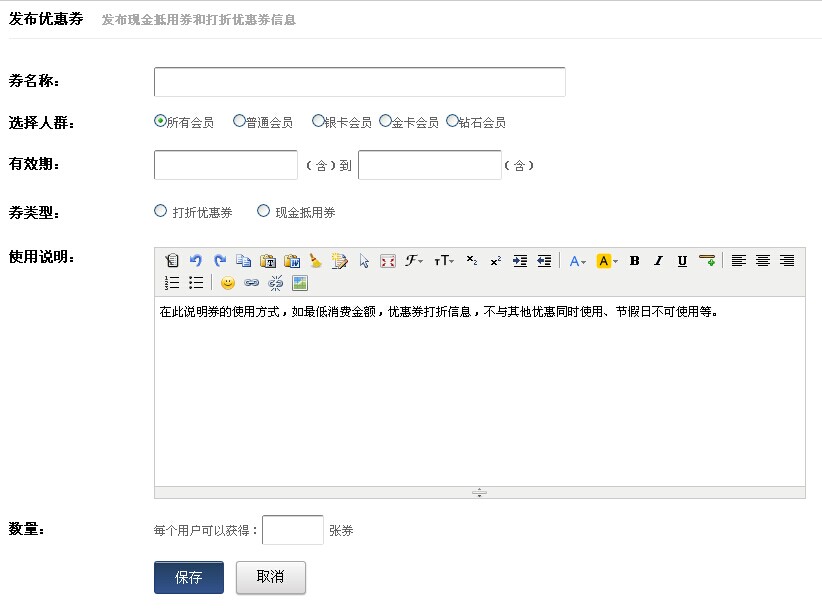822x615 pixels.
Task: Toggle bold formatting in the editor
Action: pos(634,261)
